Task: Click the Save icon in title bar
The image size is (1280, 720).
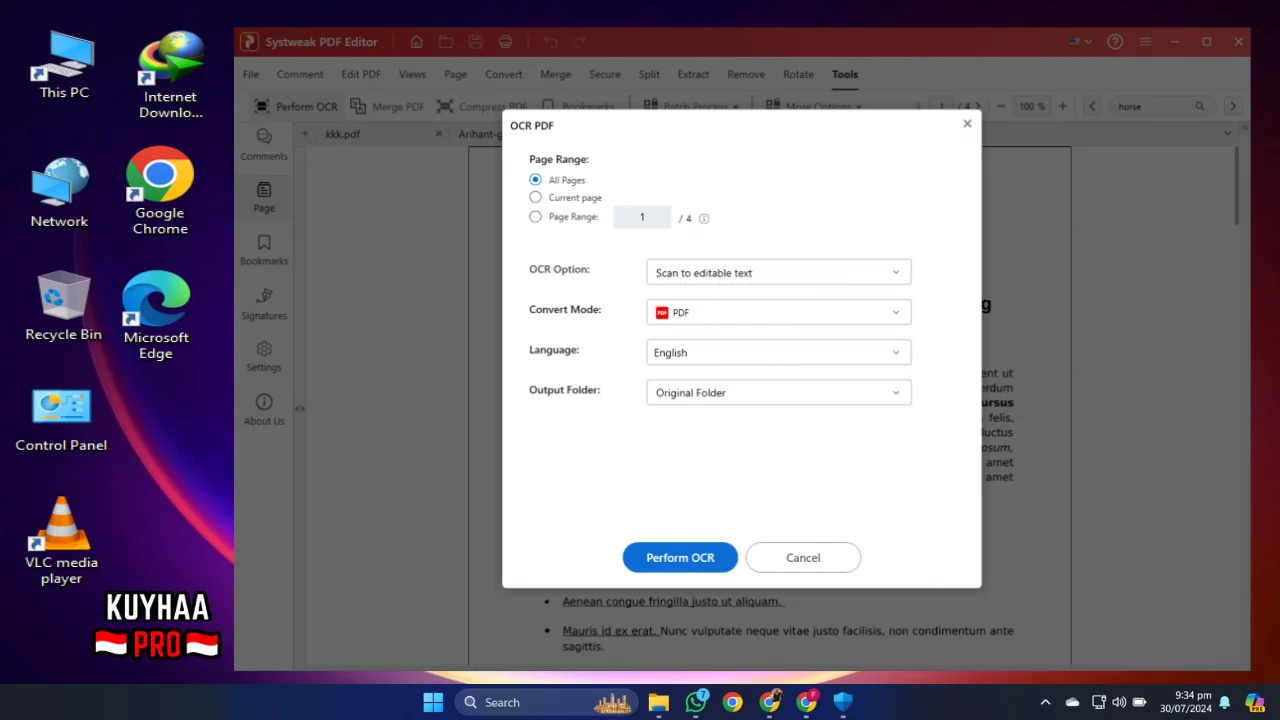Action: pyautogui.click(x=476, y=42)
